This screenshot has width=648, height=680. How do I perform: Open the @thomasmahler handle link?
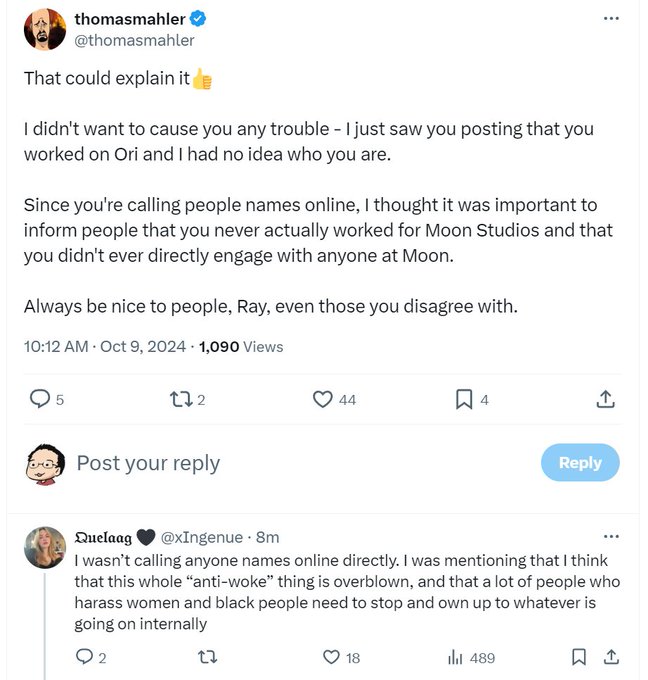[x=134, y=41]
